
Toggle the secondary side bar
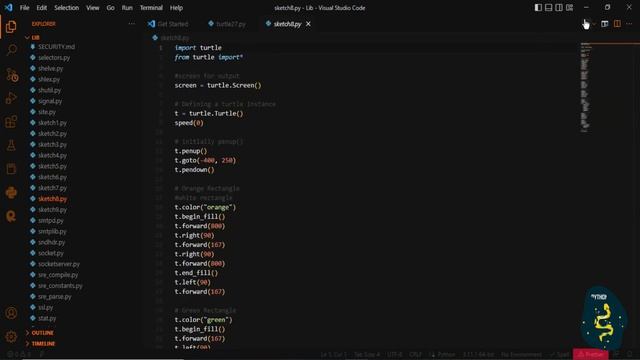coord(559,7)
